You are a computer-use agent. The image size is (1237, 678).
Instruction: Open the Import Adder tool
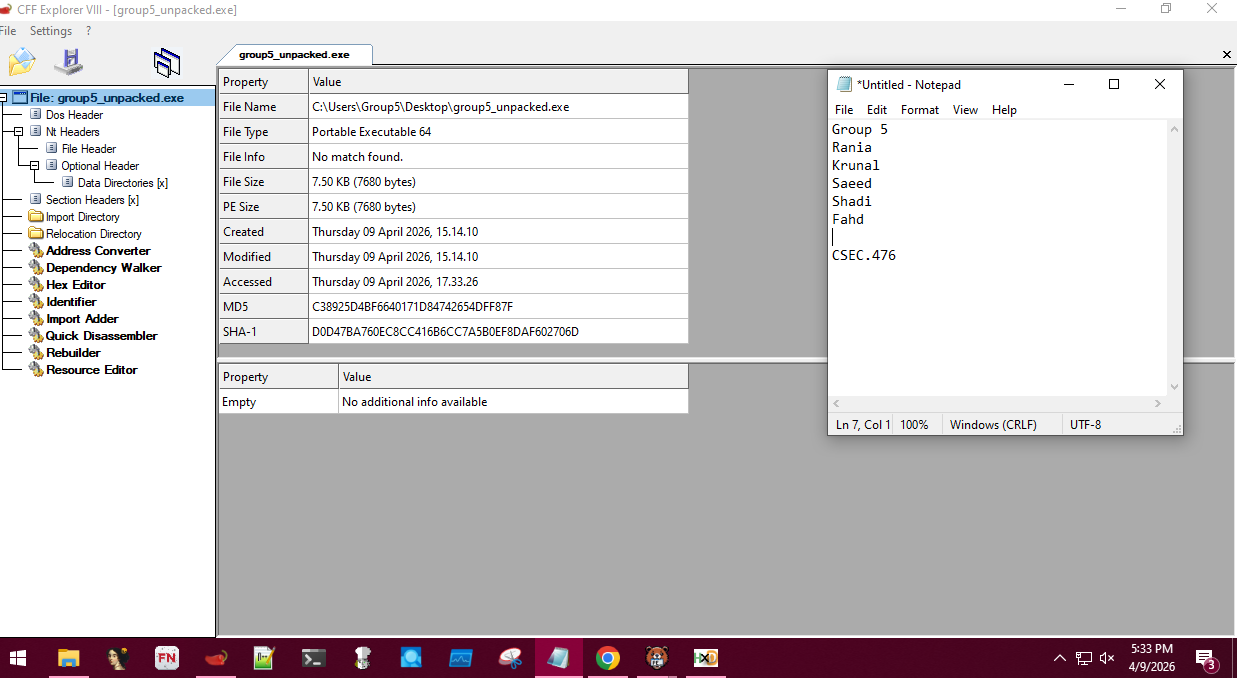click(82, 319)
